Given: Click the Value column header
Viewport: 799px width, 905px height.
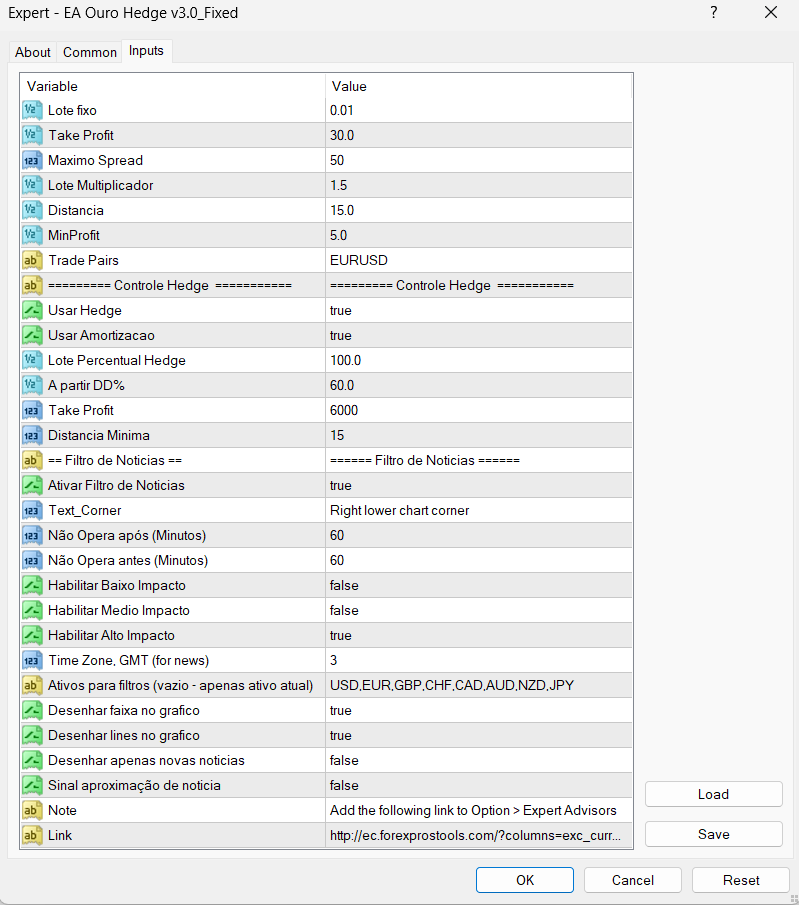Looking at the screenshot, I should (x=478, y=86).
